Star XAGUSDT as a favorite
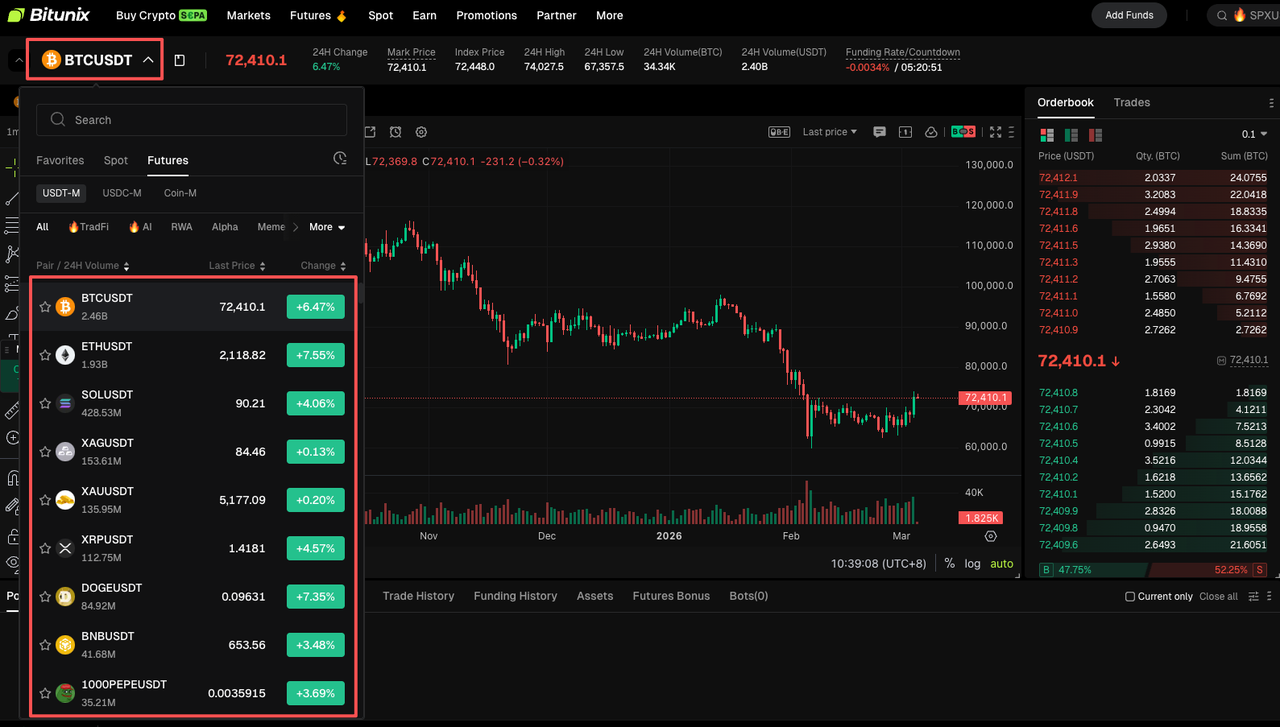Image resolution: width=1280 pixels, height=727 pixels. (x=45, y=451)
